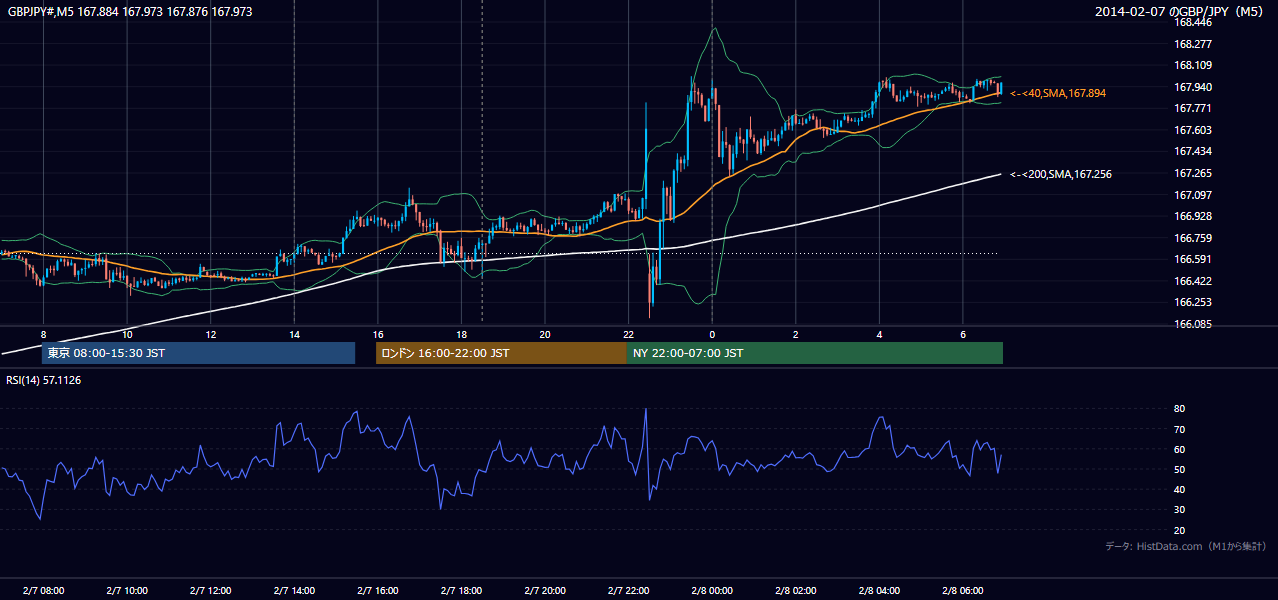Click the RSI(14) 57.1126 indicator label
The width and height of the screenshot is (1278, 600).
[43, 380]
